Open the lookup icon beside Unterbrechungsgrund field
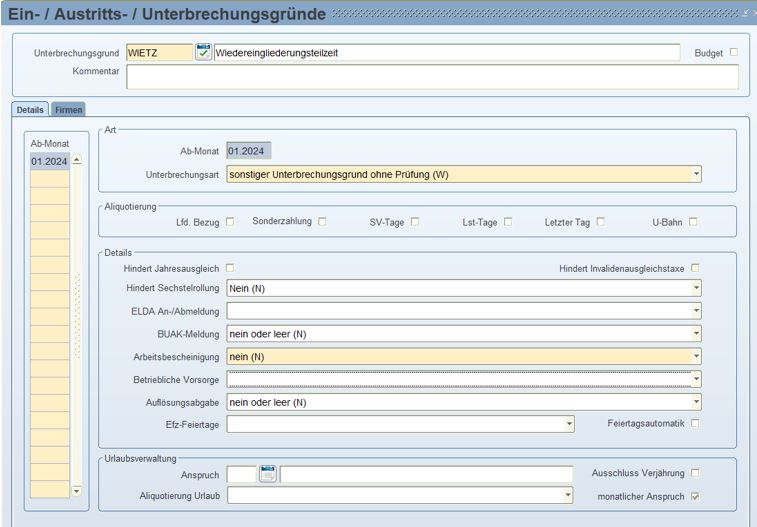 click(x=203, y=52)
